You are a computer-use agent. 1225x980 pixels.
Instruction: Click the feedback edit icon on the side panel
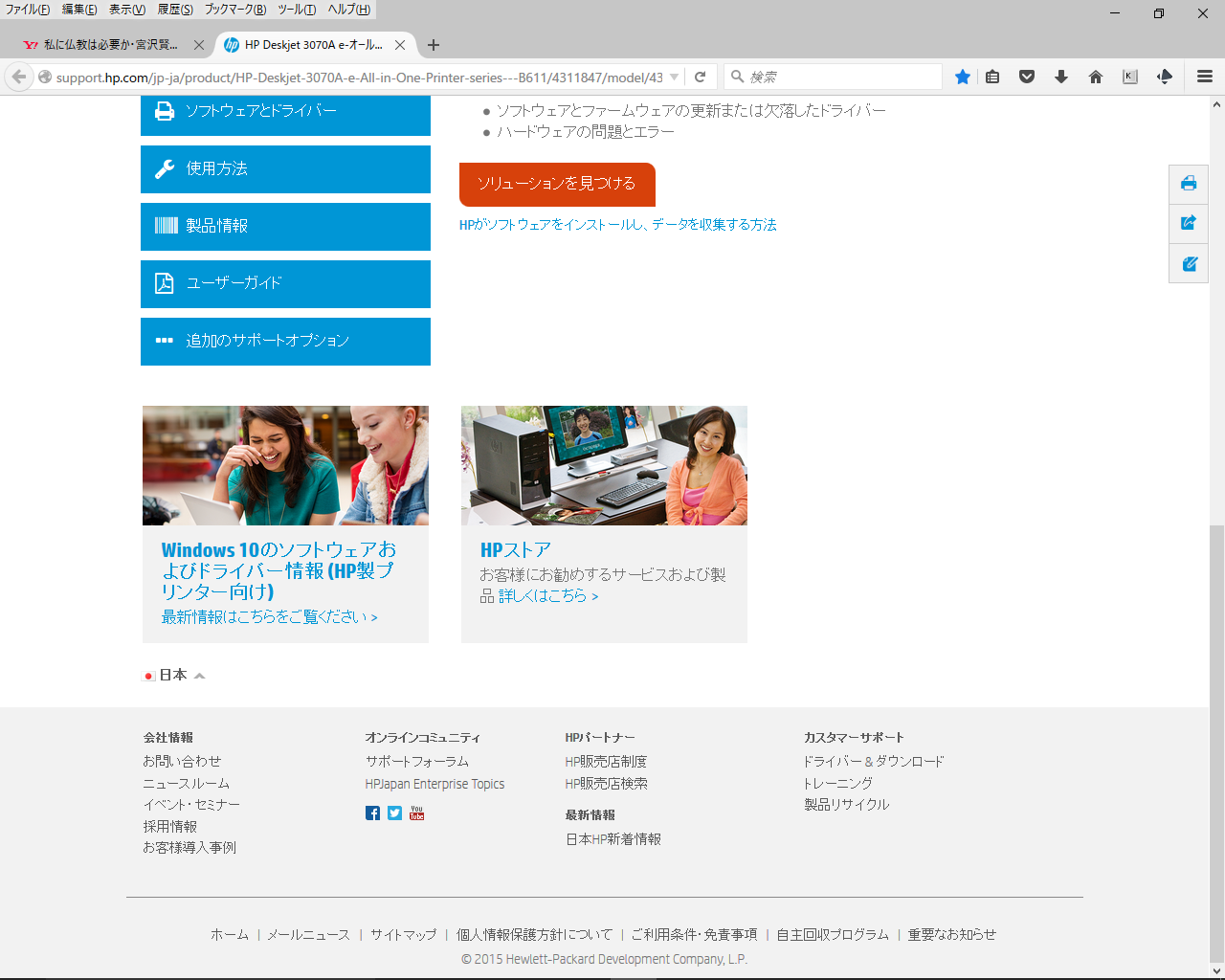[x=1189, y=263]
